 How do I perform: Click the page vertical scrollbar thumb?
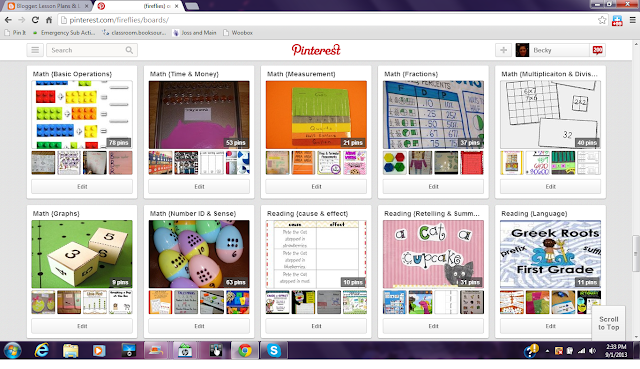tap(636, 253)
